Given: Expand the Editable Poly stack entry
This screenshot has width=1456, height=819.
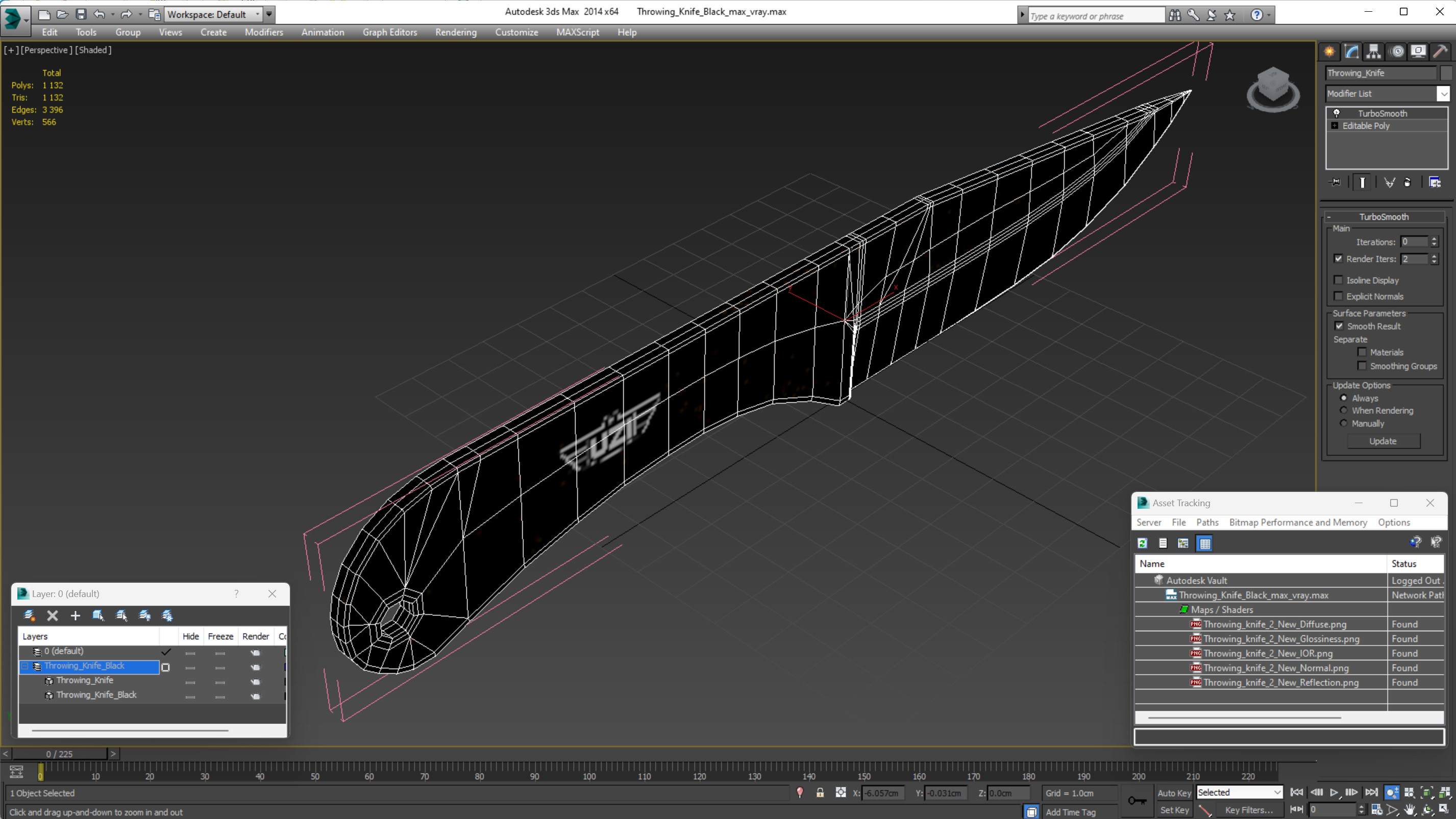Looking at the screenshot, I should [x=1335, y=126].
